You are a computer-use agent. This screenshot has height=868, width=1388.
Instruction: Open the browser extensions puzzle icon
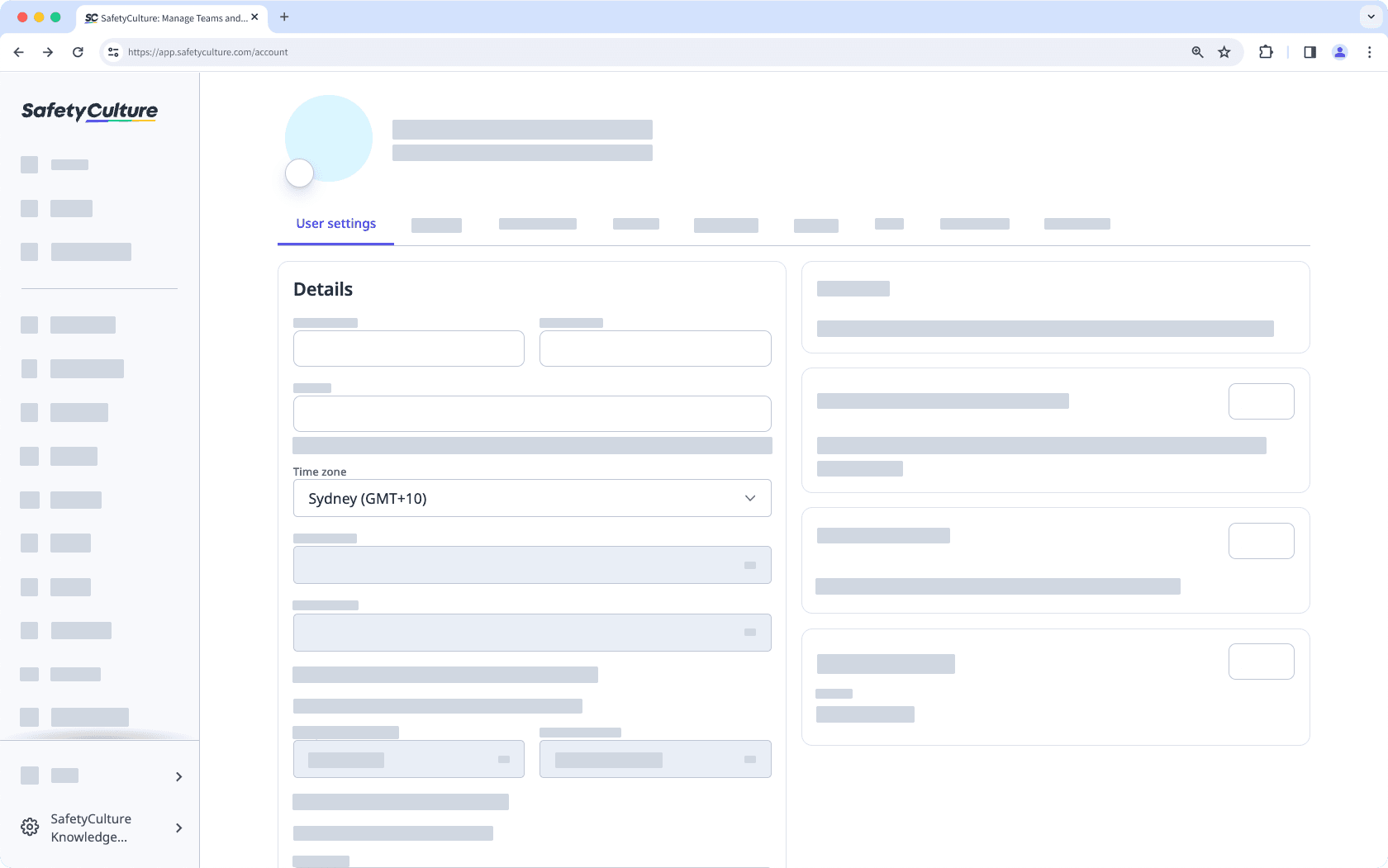1266,52
